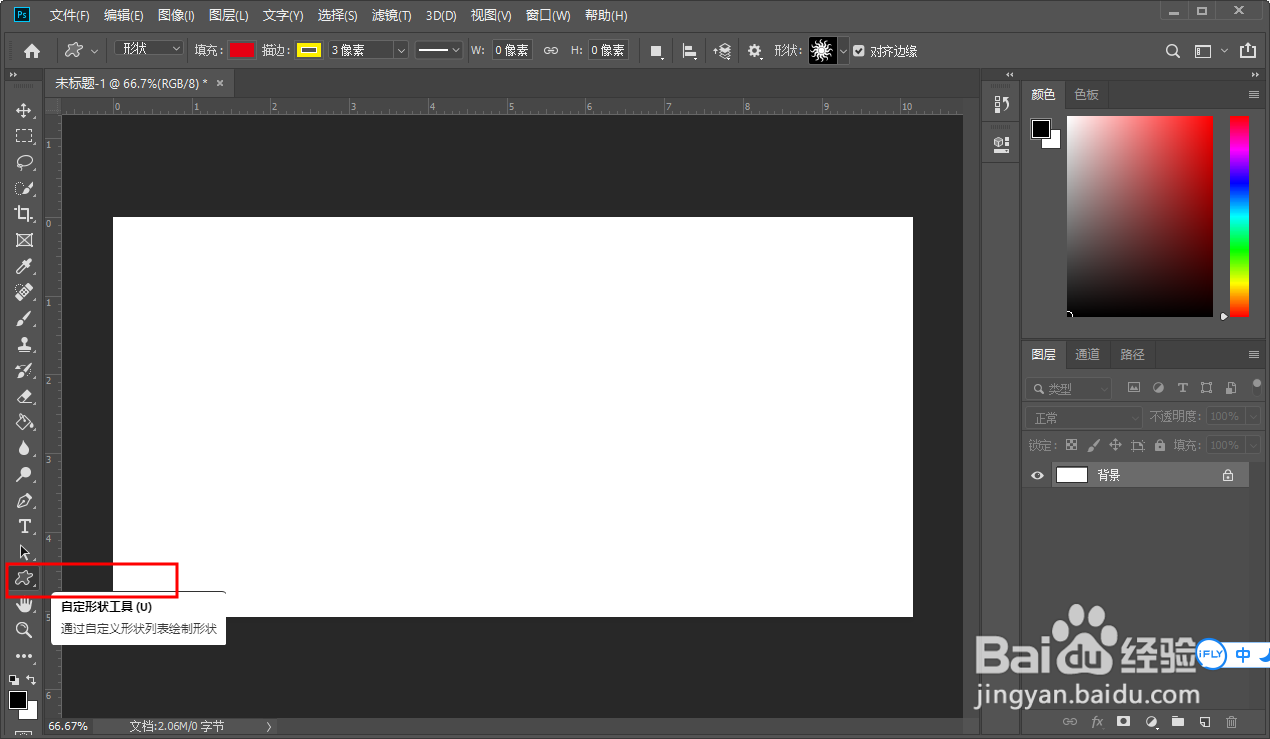Viewport: 1270px width, 739px height.
Task: Hide the 背景 layer eye icon
Action: [x=1037, y=476]
